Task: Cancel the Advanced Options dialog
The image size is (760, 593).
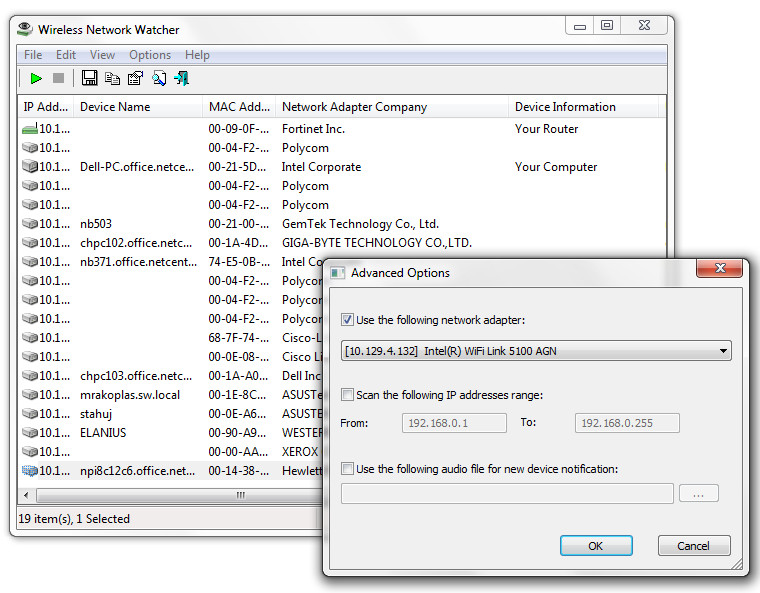Action: (693, 545)
